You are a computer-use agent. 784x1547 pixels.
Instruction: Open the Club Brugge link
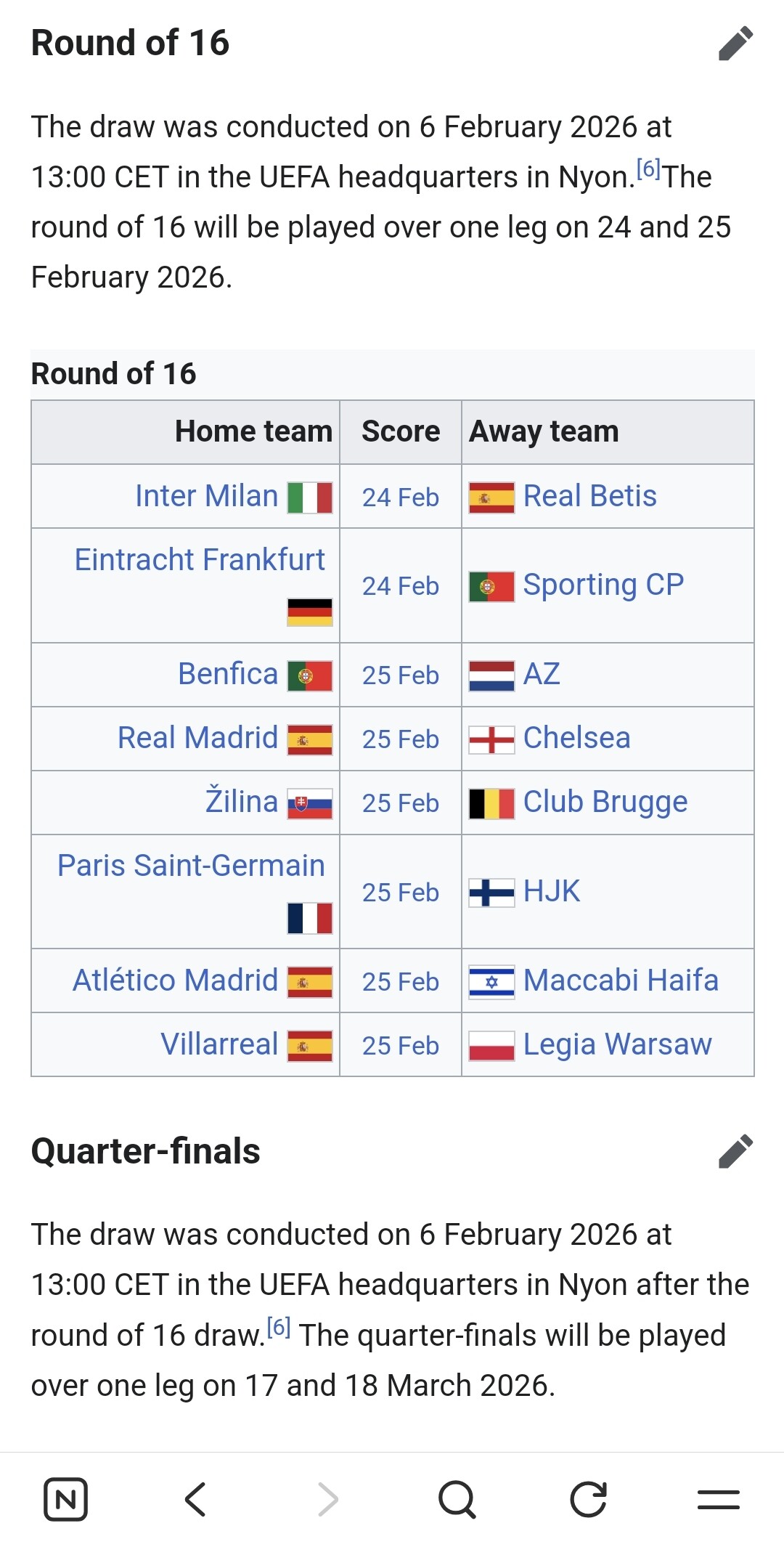click(605, 802)
